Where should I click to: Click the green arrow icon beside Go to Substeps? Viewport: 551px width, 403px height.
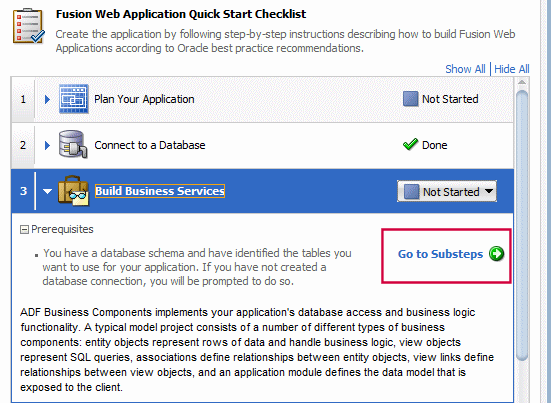497,254
